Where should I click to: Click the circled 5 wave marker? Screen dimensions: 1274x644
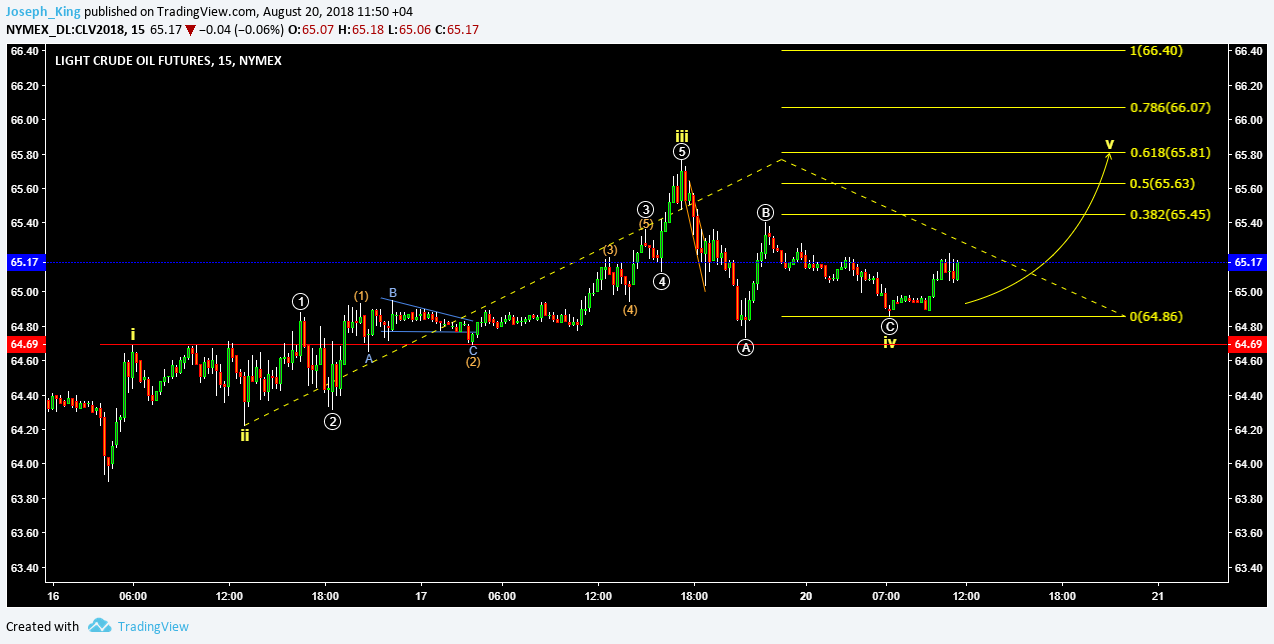[681, 152]
